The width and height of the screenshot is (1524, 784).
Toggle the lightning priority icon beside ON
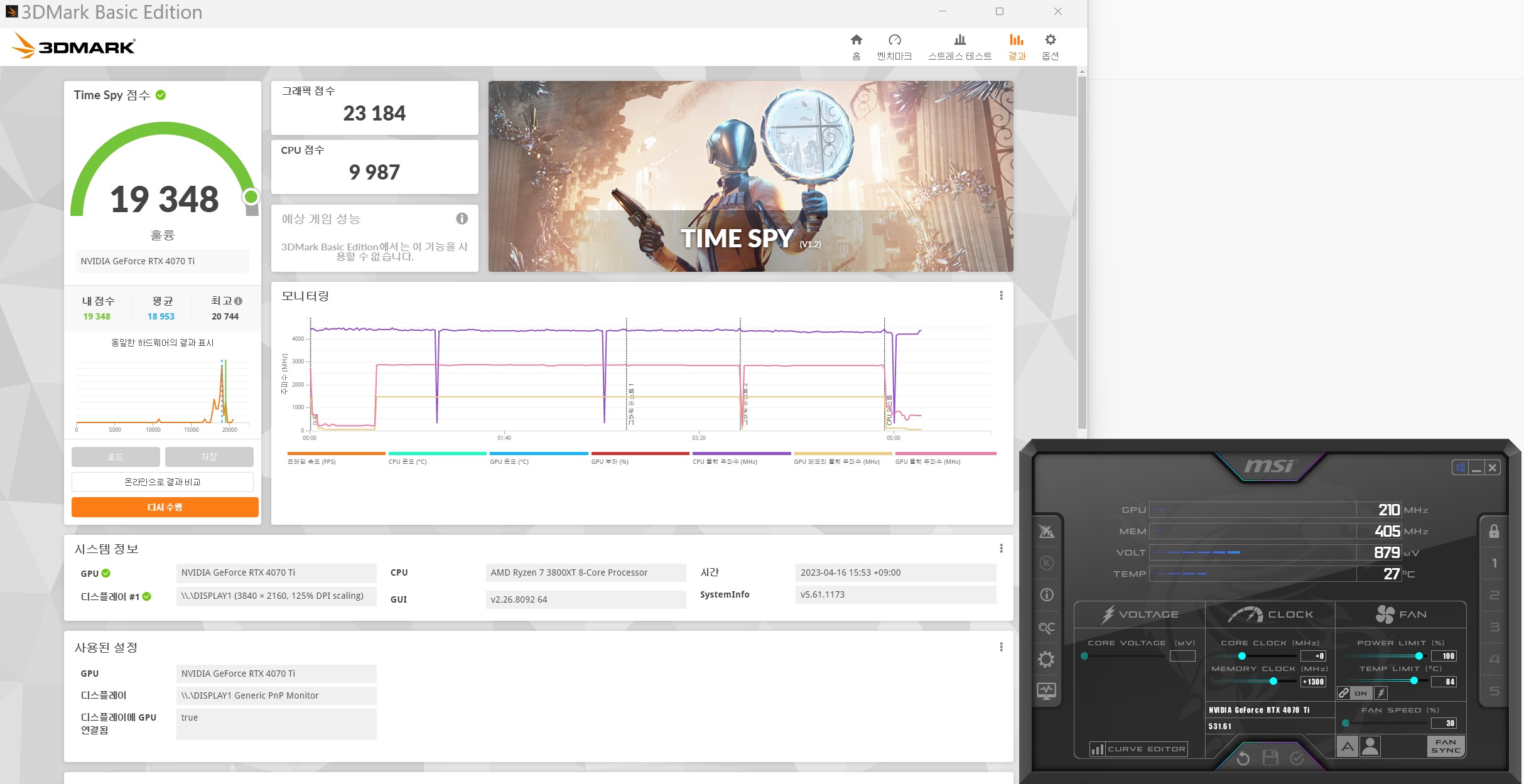click(1381, 693)
